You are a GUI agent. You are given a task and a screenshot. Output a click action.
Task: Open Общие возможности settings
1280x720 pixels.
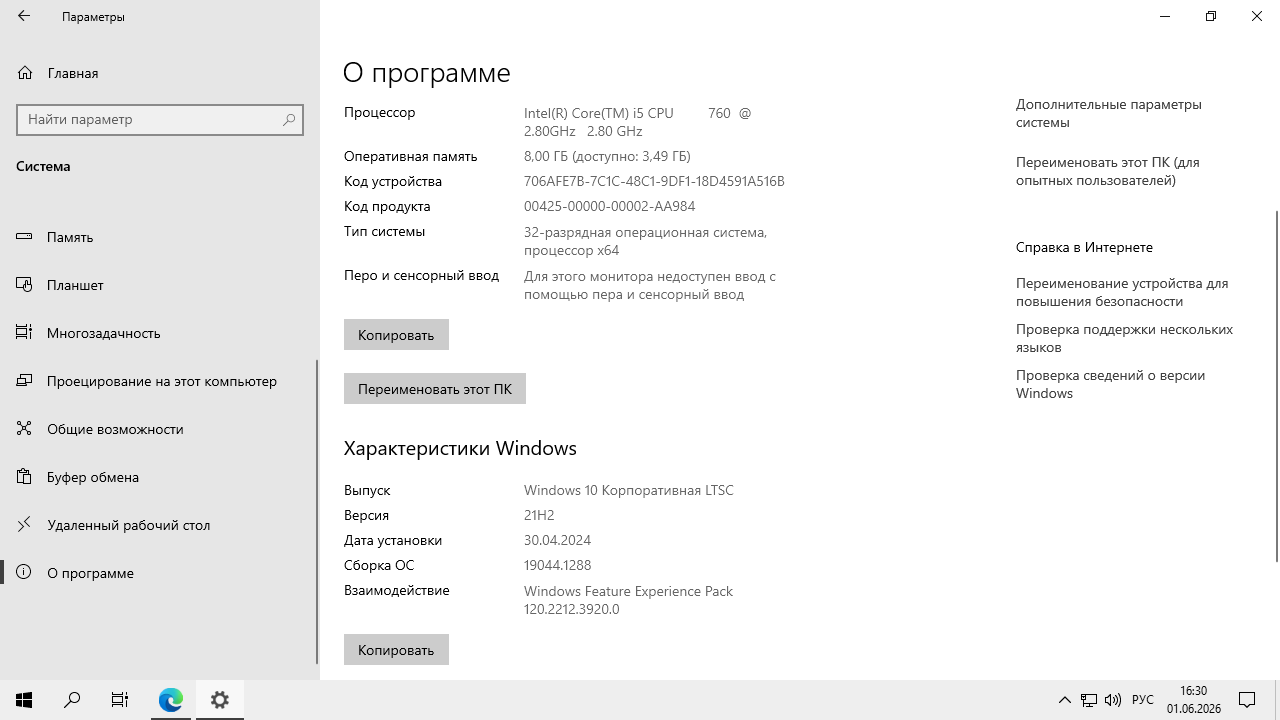point(160,429)
